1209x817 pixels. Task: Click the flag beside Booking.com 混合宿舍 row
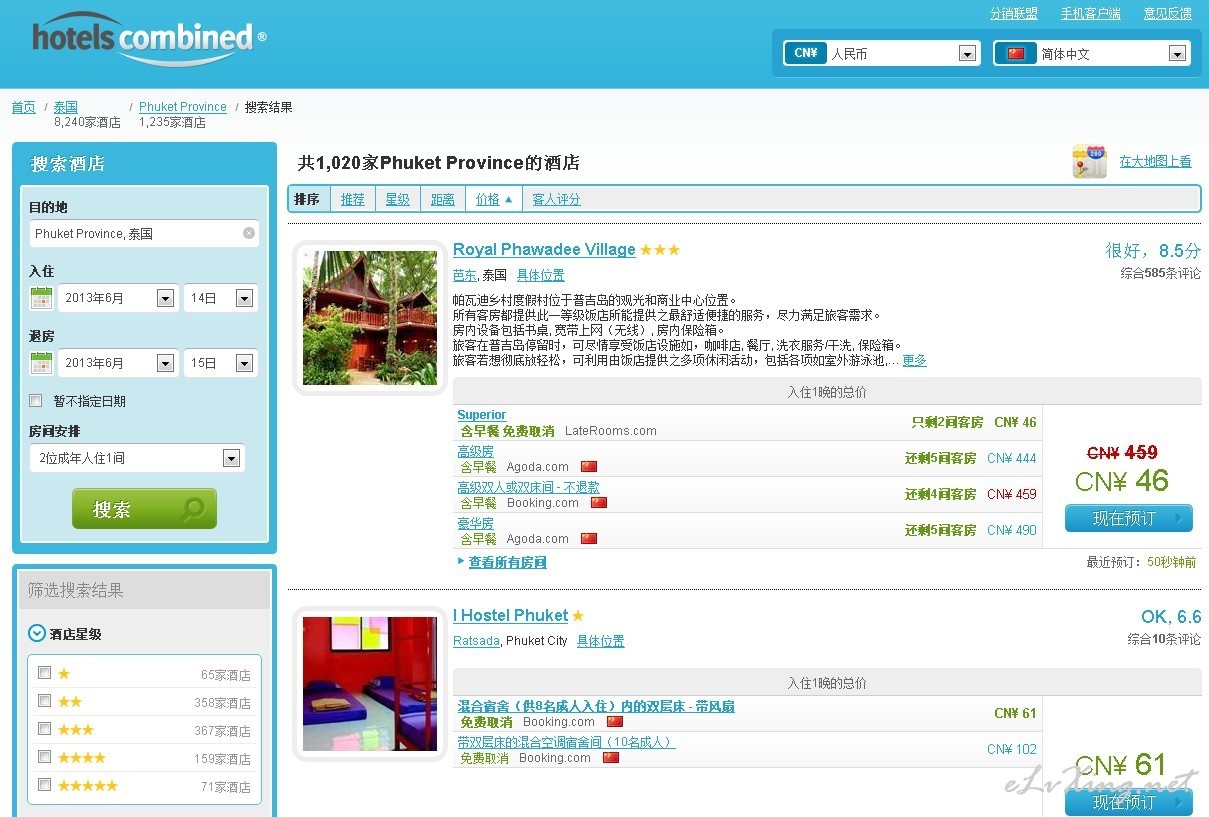(615, 722)
